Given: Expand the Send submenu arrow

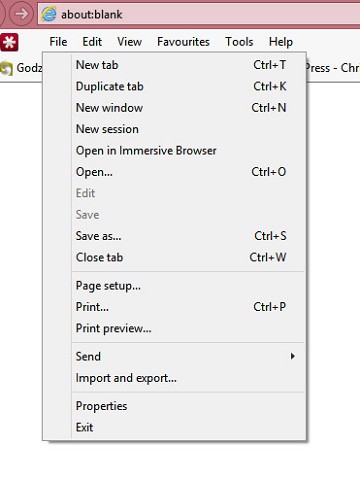Looking at the screenshot, I should click(x=293, y=356).
